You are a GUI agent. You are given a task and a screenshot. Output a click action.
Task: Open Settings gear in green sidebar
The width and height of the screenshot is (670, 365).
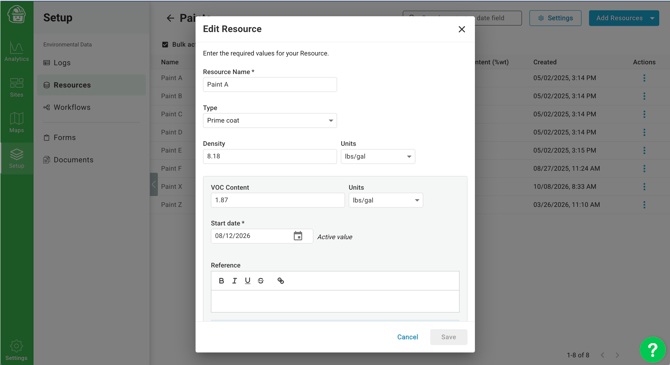[x=16, y=350]
